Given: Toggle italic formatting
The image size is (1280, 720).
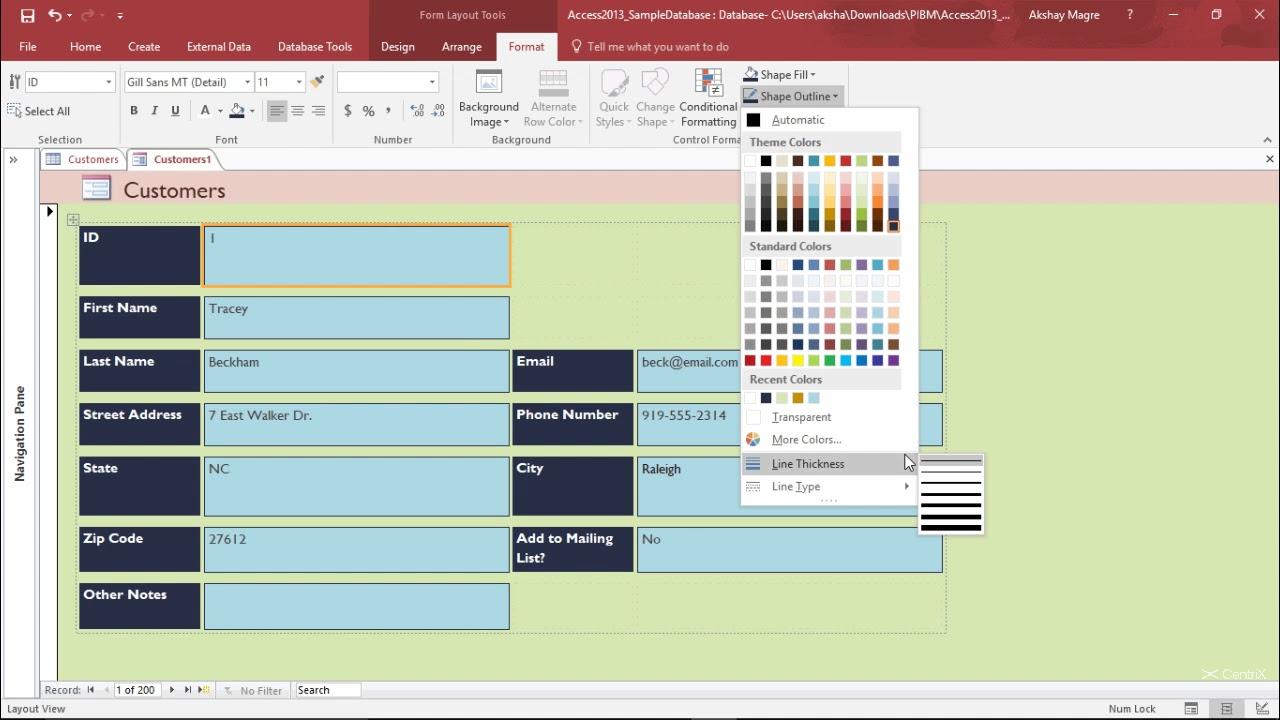Looking at the screenshot, I should tap(155, 111).
